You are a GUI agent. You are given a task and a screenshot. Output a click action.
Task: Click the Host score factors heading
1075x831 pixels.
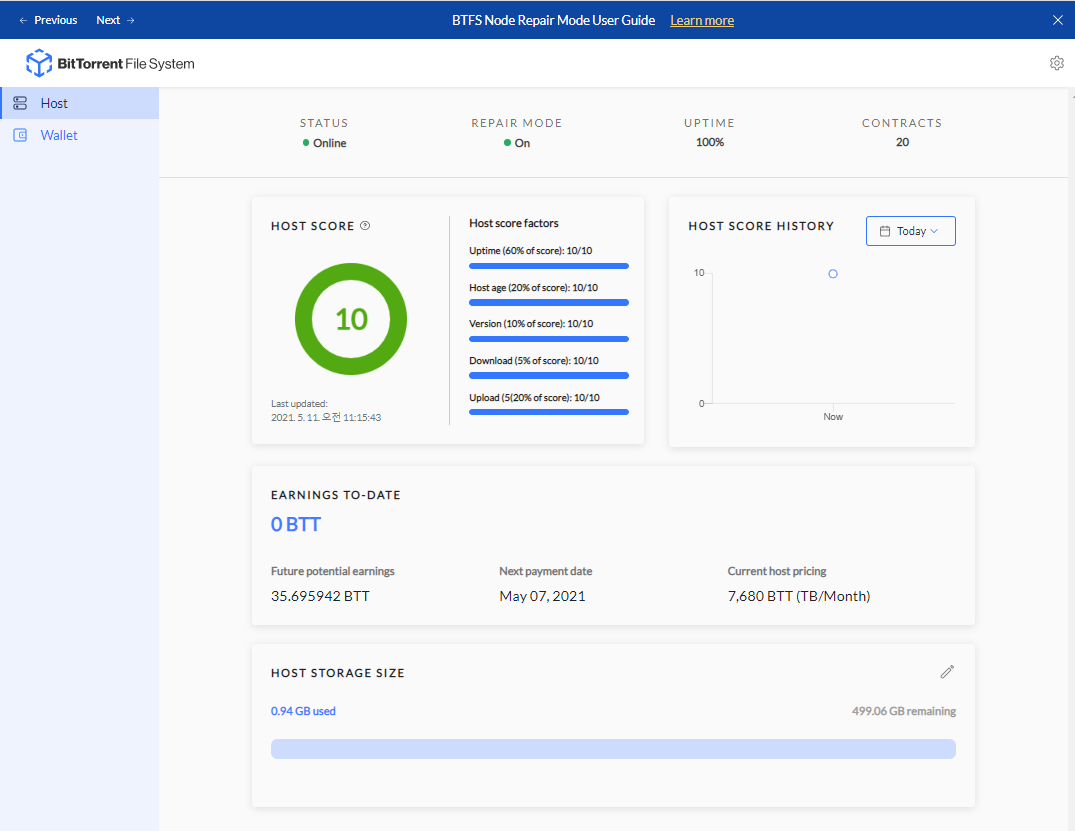coord(514,223)
